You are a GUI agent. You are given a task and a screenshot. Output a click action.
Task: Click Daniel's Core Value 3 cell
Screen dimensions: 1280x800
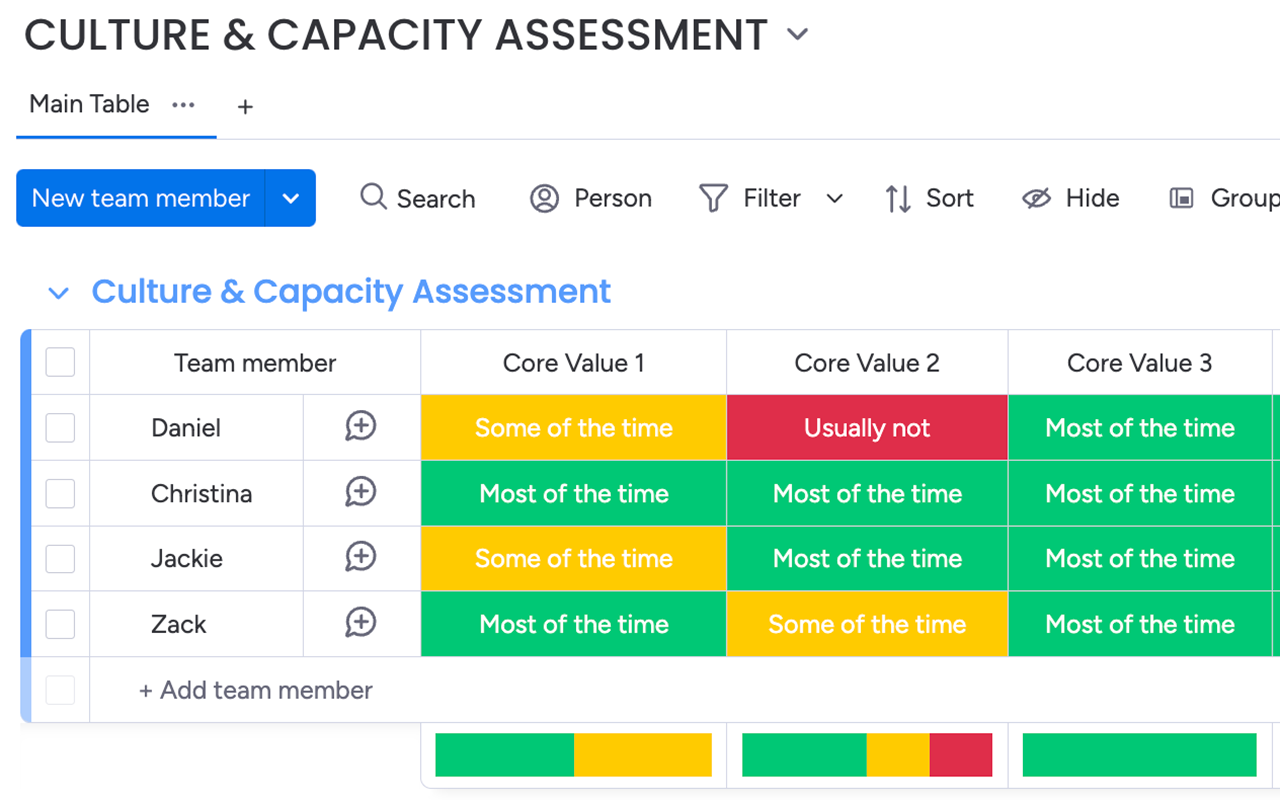pyautogui.click(x=1140, y=427)
